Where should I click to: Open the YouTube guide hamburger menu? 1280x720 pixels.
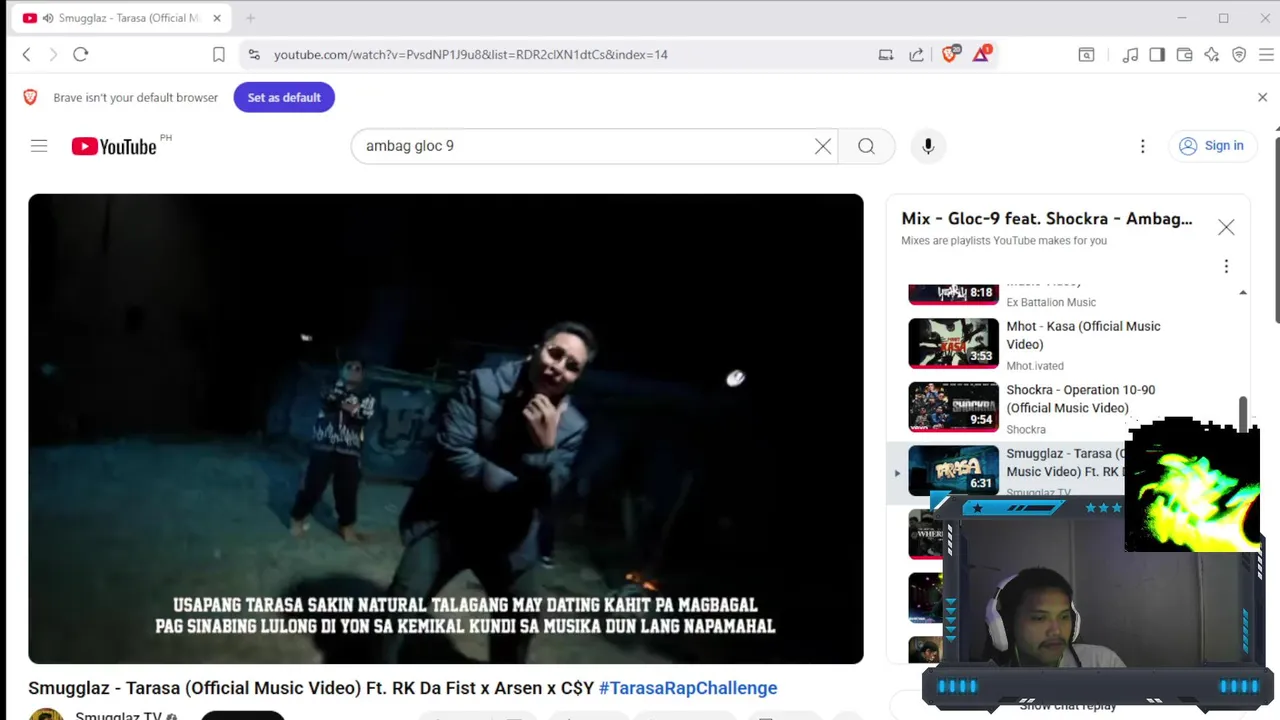[x=39, y=146]
